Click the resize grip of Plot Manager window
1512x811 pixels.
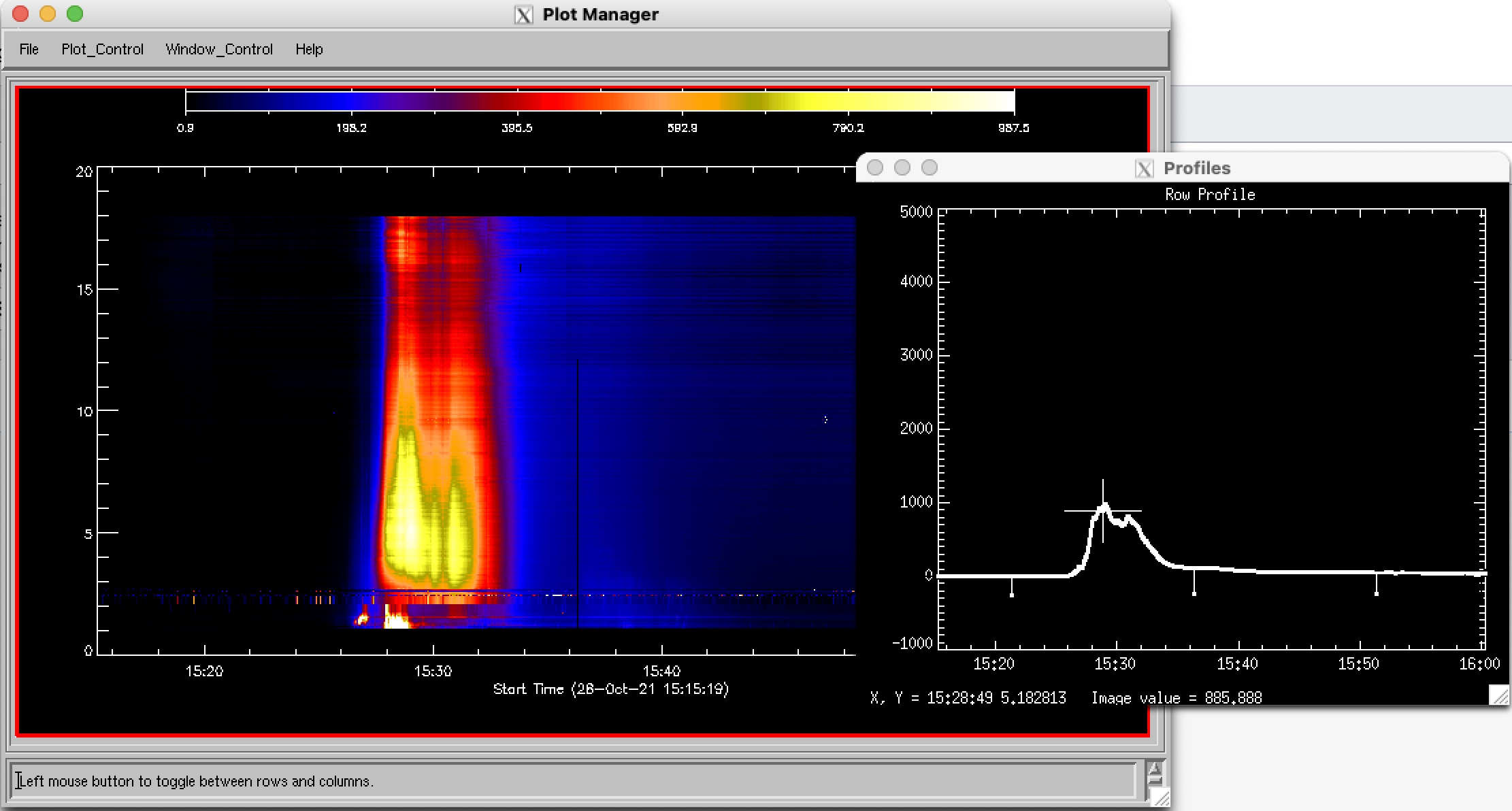pyautogui.click(x=1161, y=797)
